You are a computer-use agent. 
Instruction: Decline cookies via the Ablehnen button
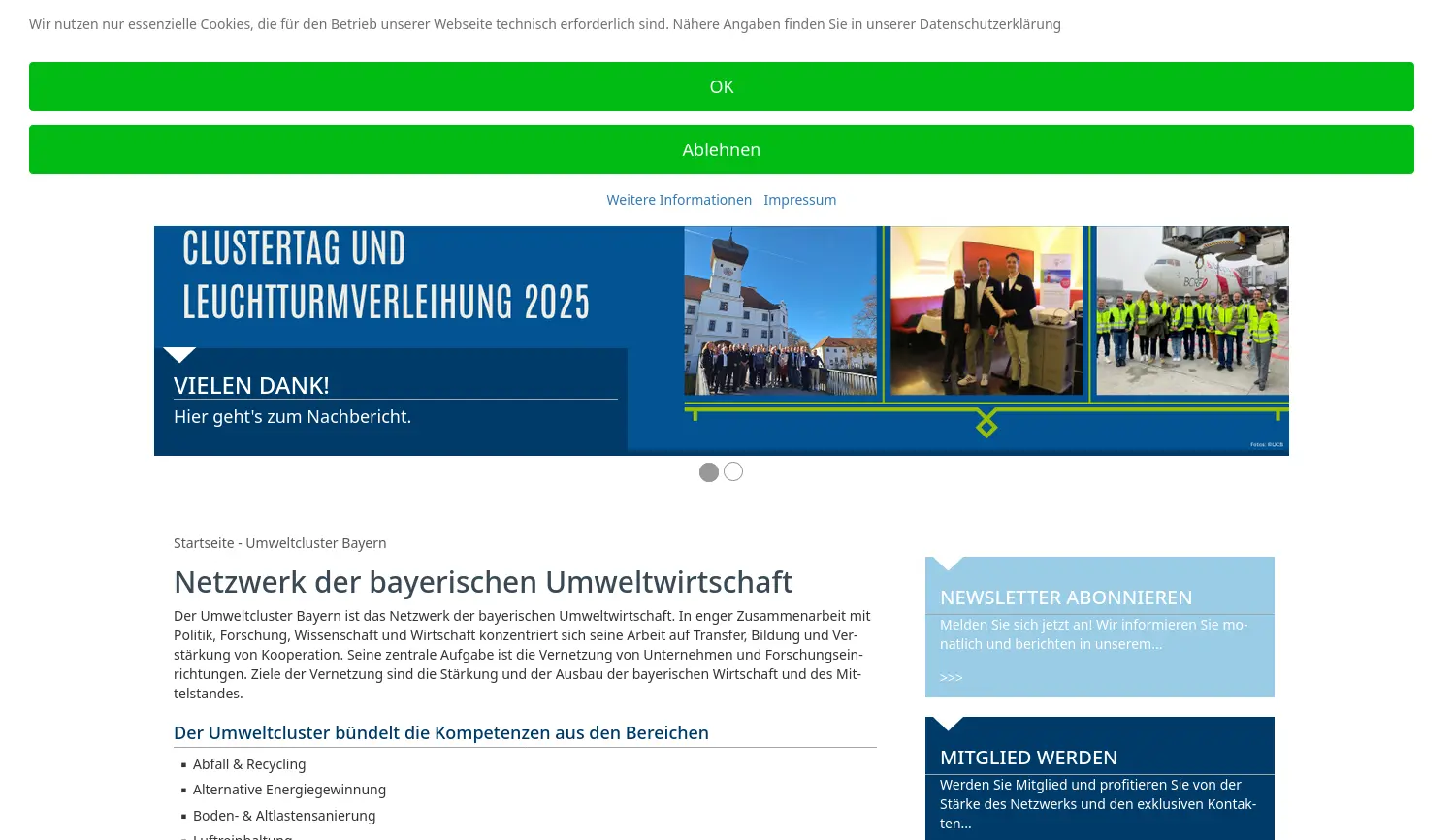tap(722, 149)
